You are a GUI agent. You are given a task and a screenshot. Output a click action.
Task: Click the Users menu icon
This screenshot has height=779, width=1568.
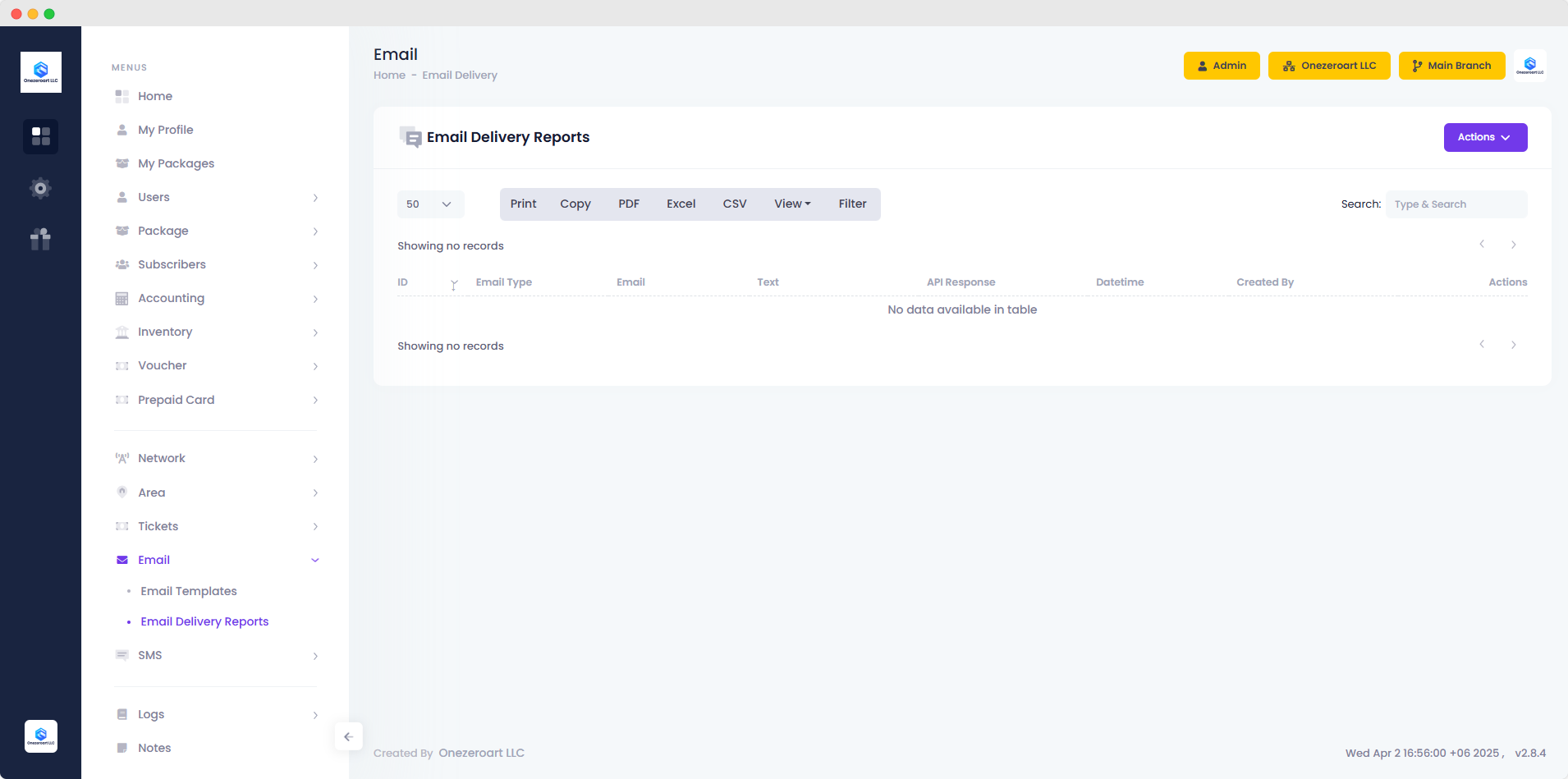(x=122, y=197)
